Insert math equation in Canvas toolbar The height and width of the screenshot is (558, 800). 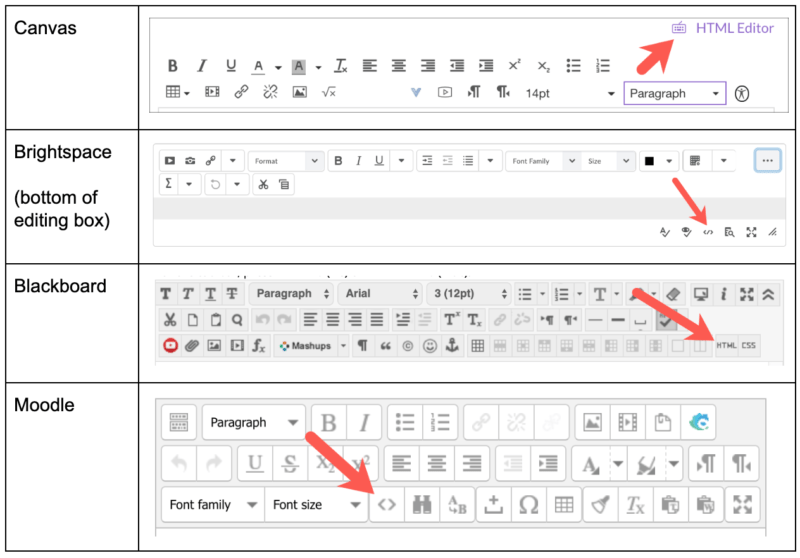(x=329, y=92)
